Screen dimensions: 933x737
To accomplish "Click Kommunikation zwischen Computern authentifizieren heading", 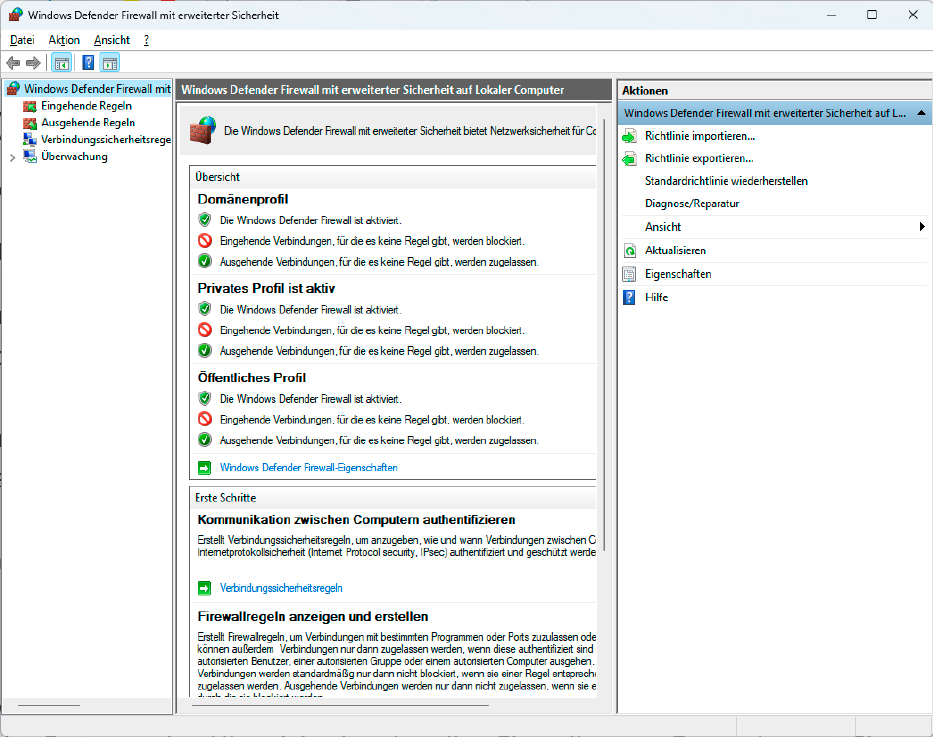I will click(356, 520).
